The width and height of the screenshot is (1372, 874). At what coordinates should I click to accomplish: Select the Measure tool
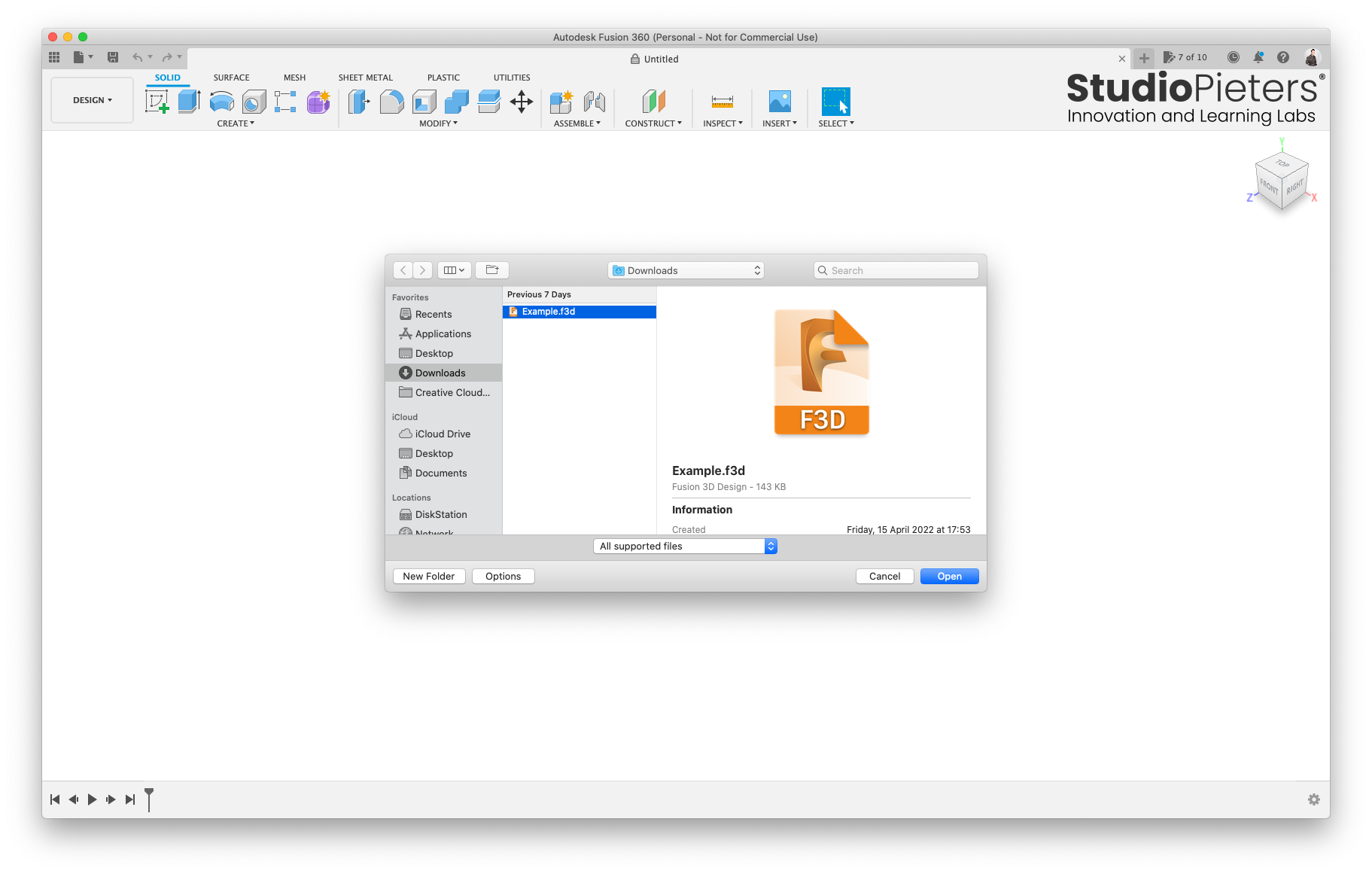tap(723, 102)
